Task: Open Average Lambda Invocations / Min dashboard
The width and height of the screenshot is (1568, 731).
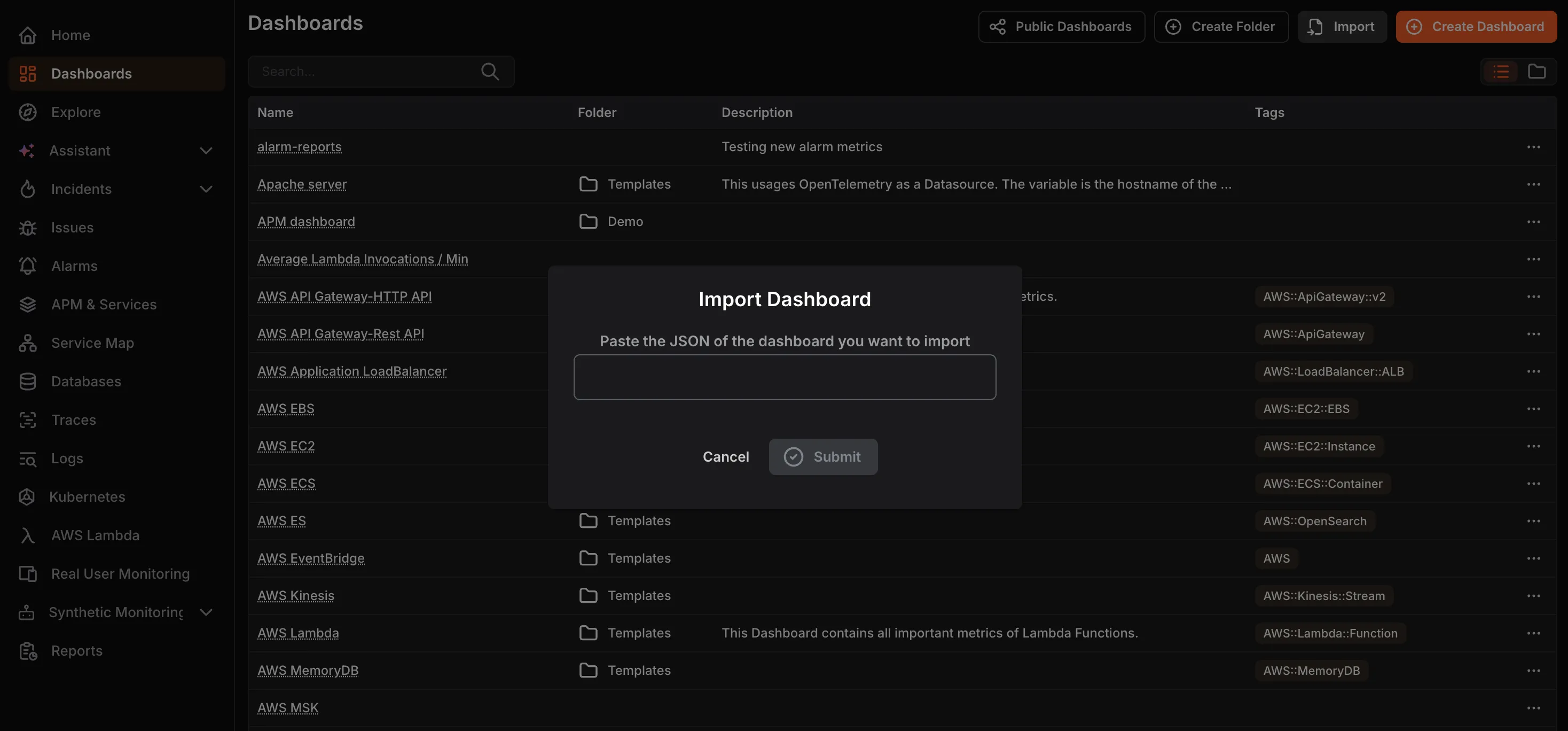Action: tap(363, 259)
